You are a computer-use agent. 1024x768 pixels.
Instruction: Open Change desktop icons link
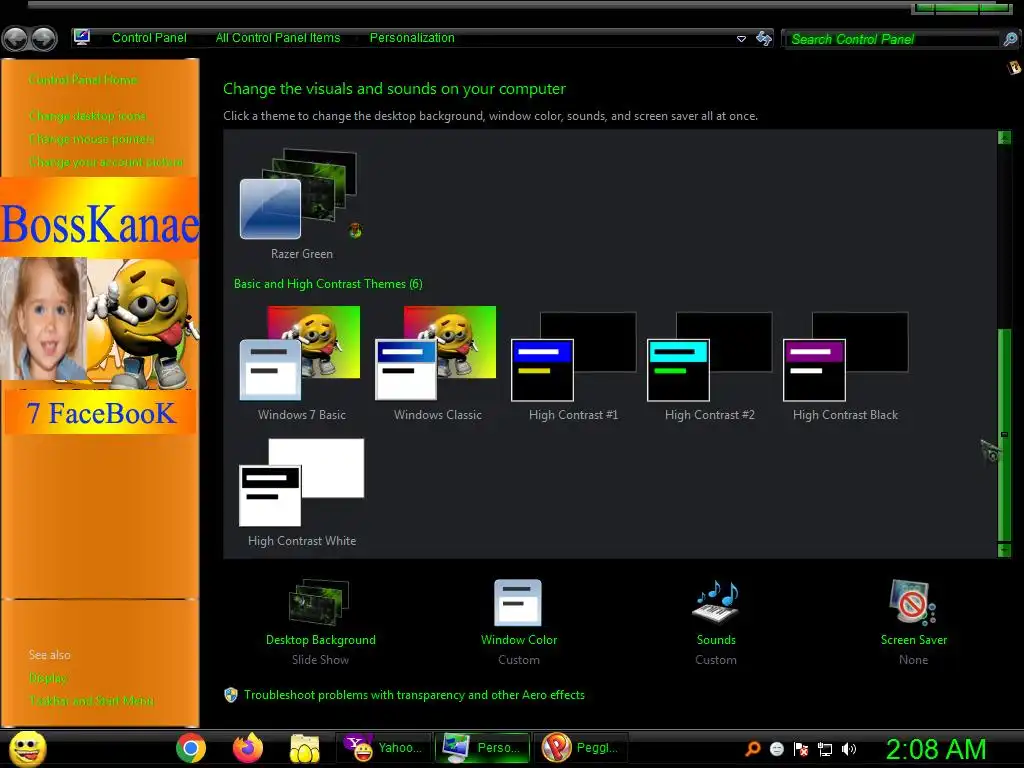pyautogui.click(x=88, y=116)
